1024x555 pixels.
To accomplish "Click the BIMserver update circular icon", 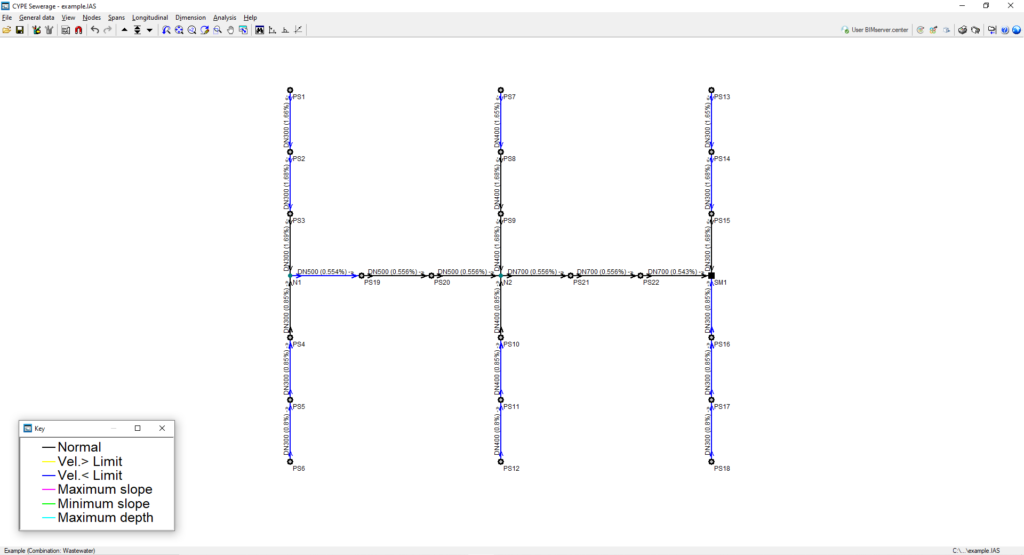I will 920,30.
